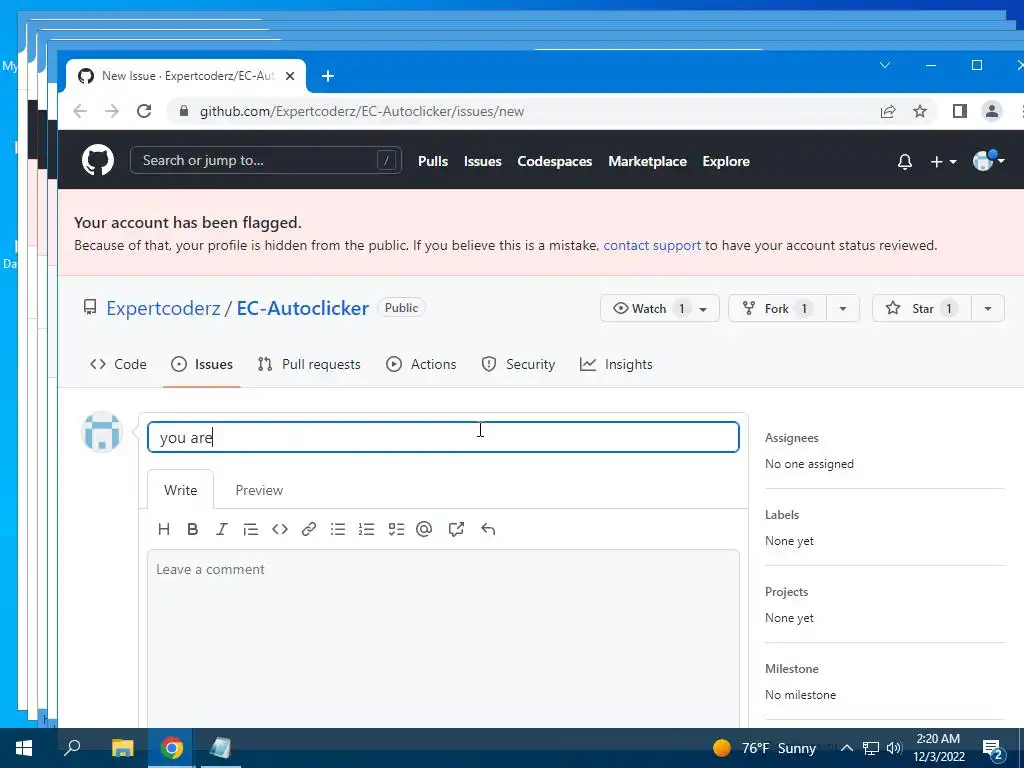Open the Assignees sidebar section
Screen dimensions: 1024x768
tap(792, 438)
